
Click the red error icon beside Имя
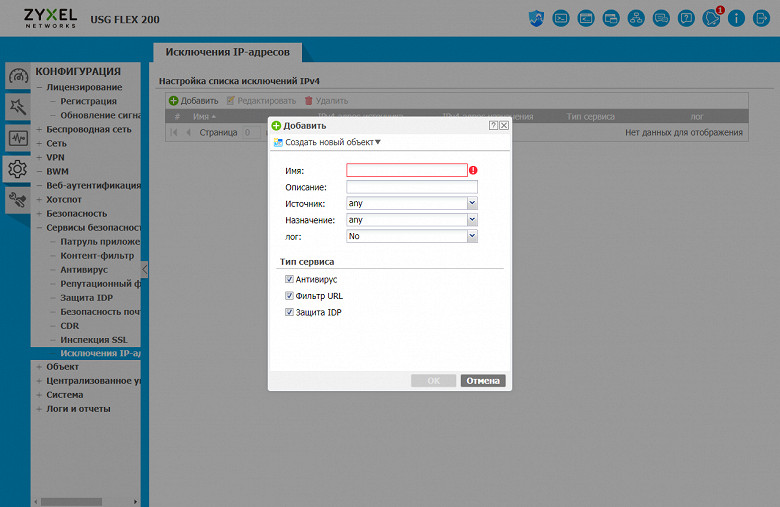tap(473, 170)
